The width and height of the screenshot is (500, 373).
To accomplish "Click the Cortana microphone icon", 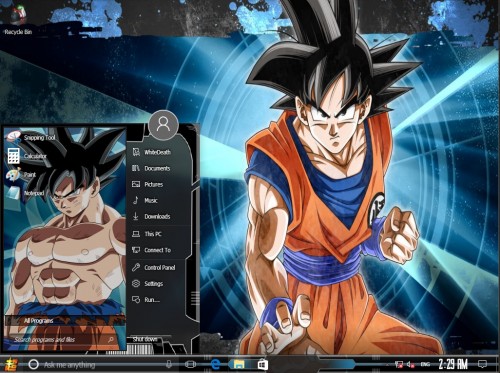I will point(169,364).
